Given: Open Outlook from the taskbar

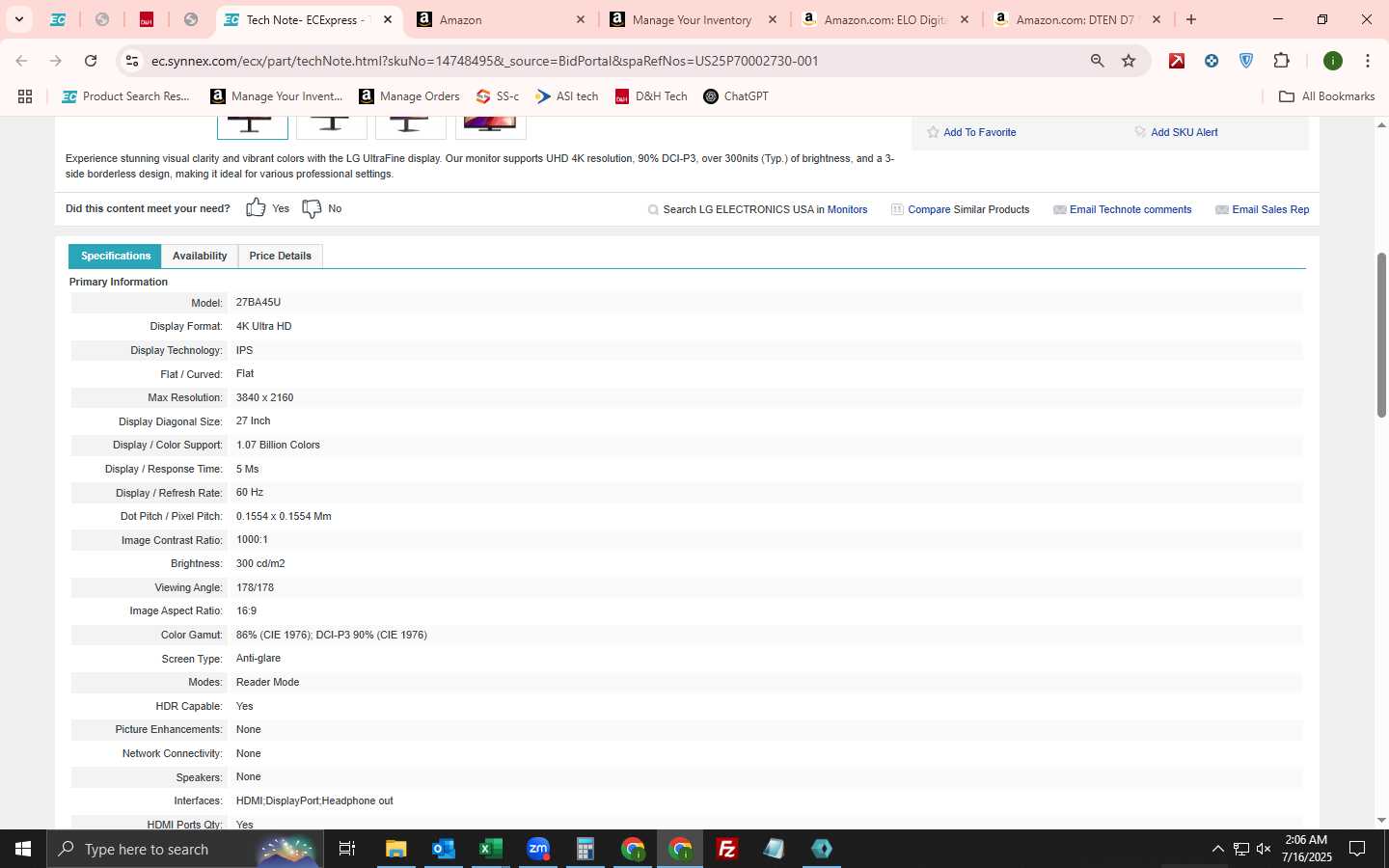Looking at the screenshot, I should (x=443, y=849).
